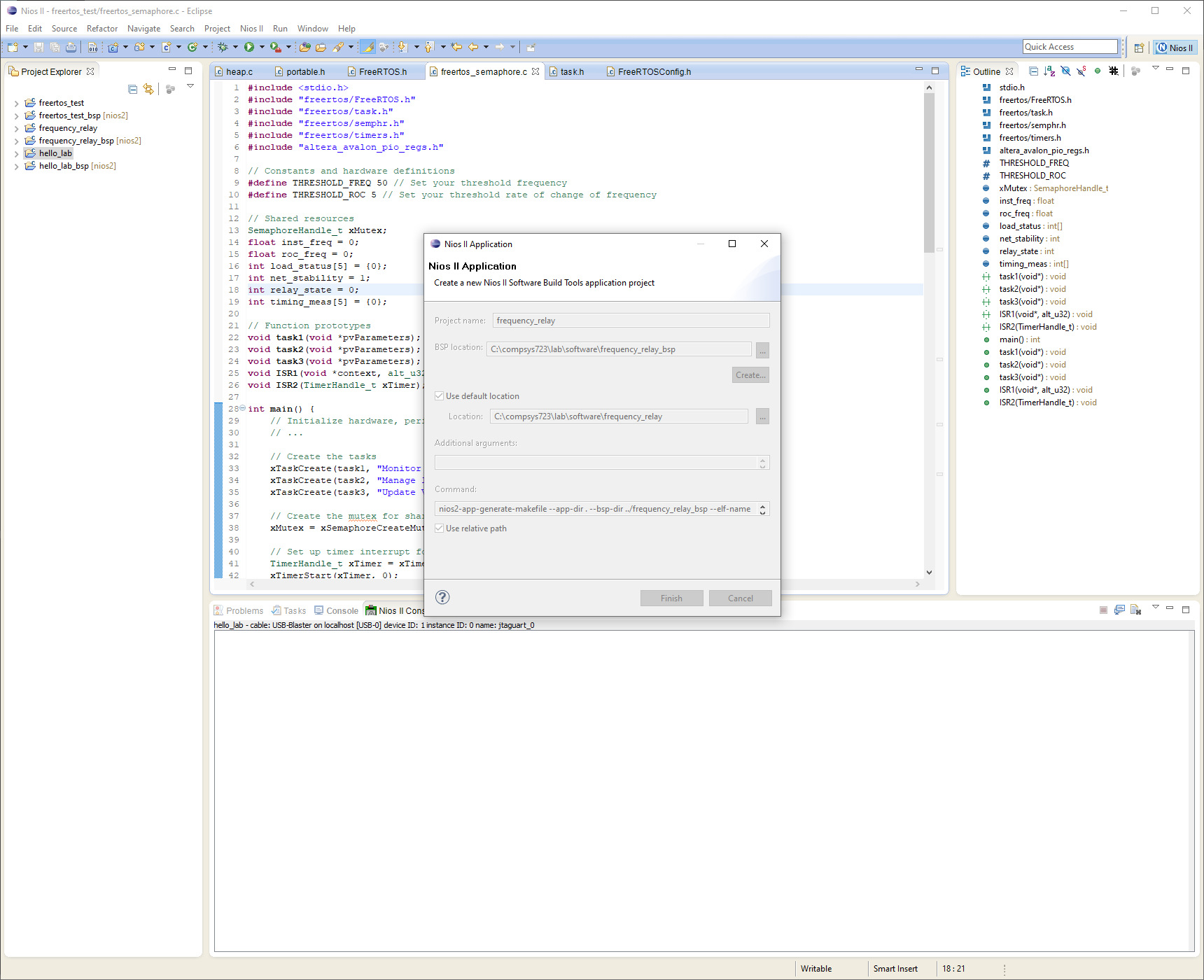
Task: Click the Build All binary icon
Action: (x=92, y=47)
